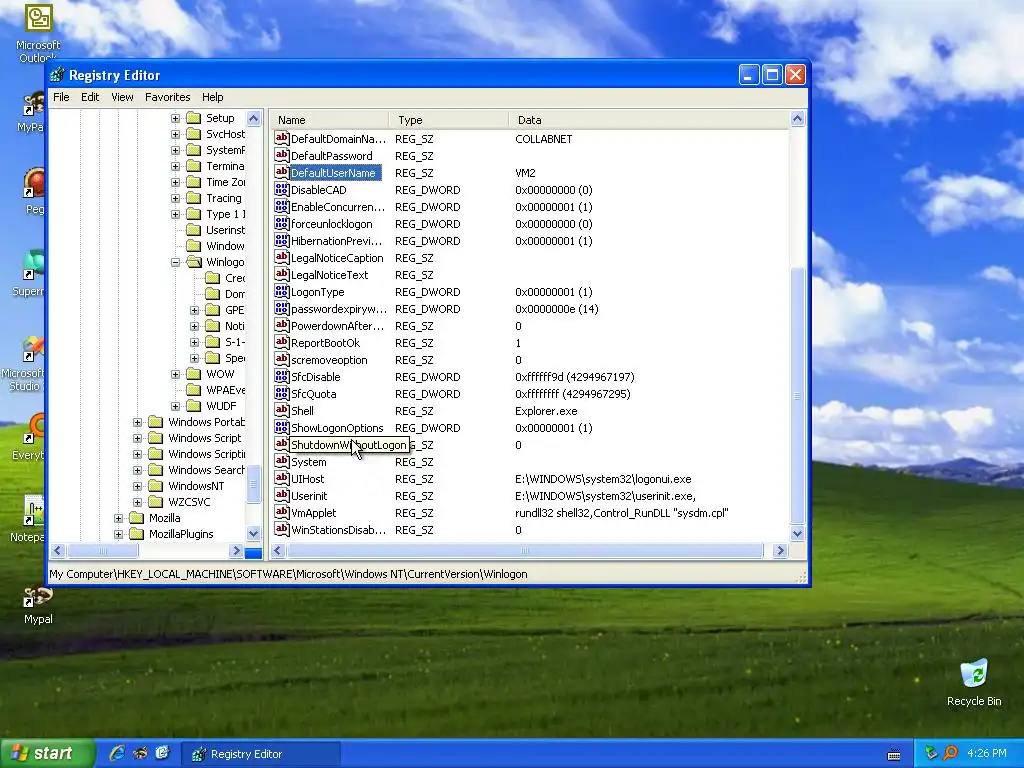The image size is (1024, 768).
Task: Click values pane scroll down arrow
Action: coord(797,533)
